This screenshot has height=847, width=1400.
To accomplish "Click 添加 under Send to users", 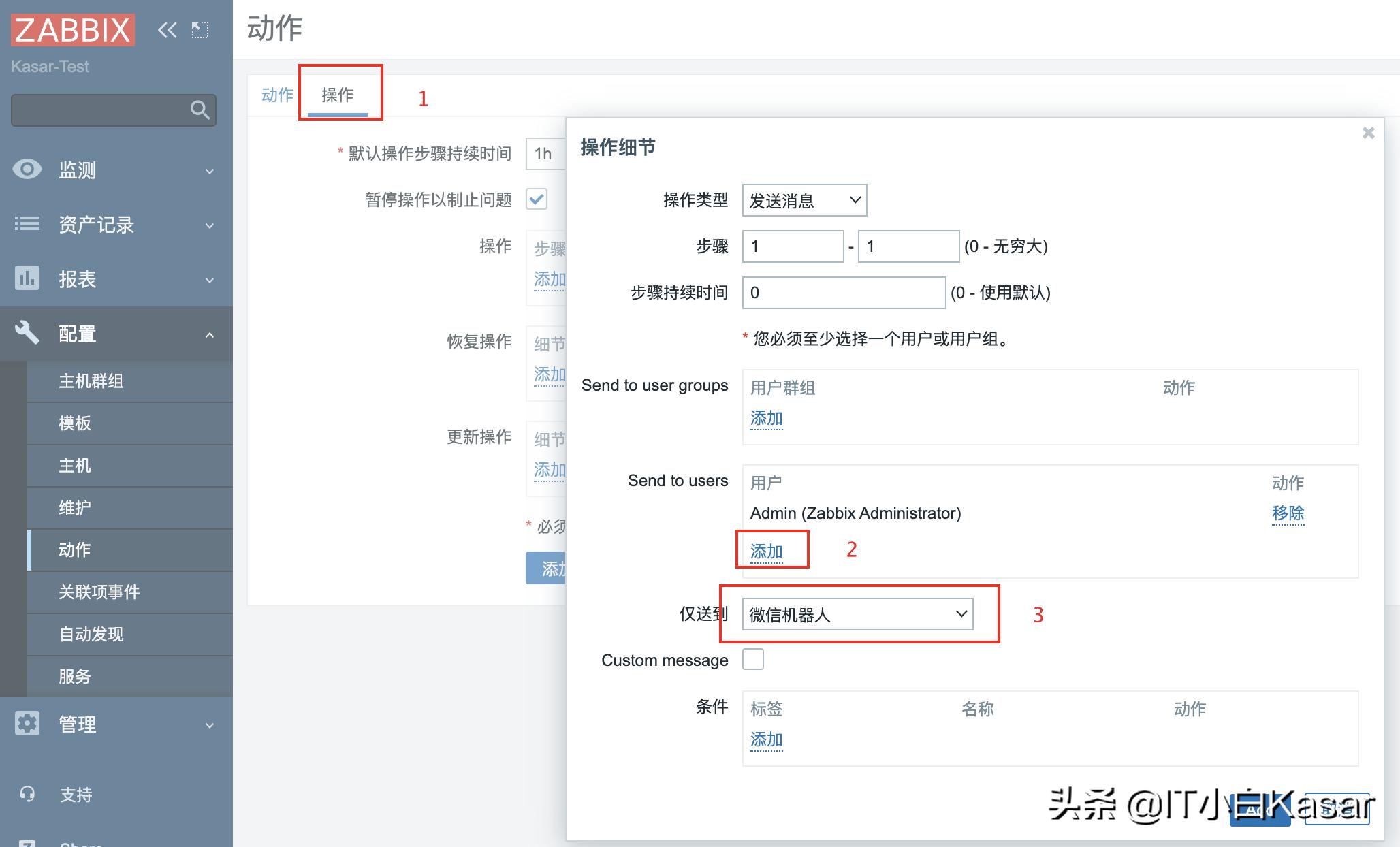I will click(766, 552).
